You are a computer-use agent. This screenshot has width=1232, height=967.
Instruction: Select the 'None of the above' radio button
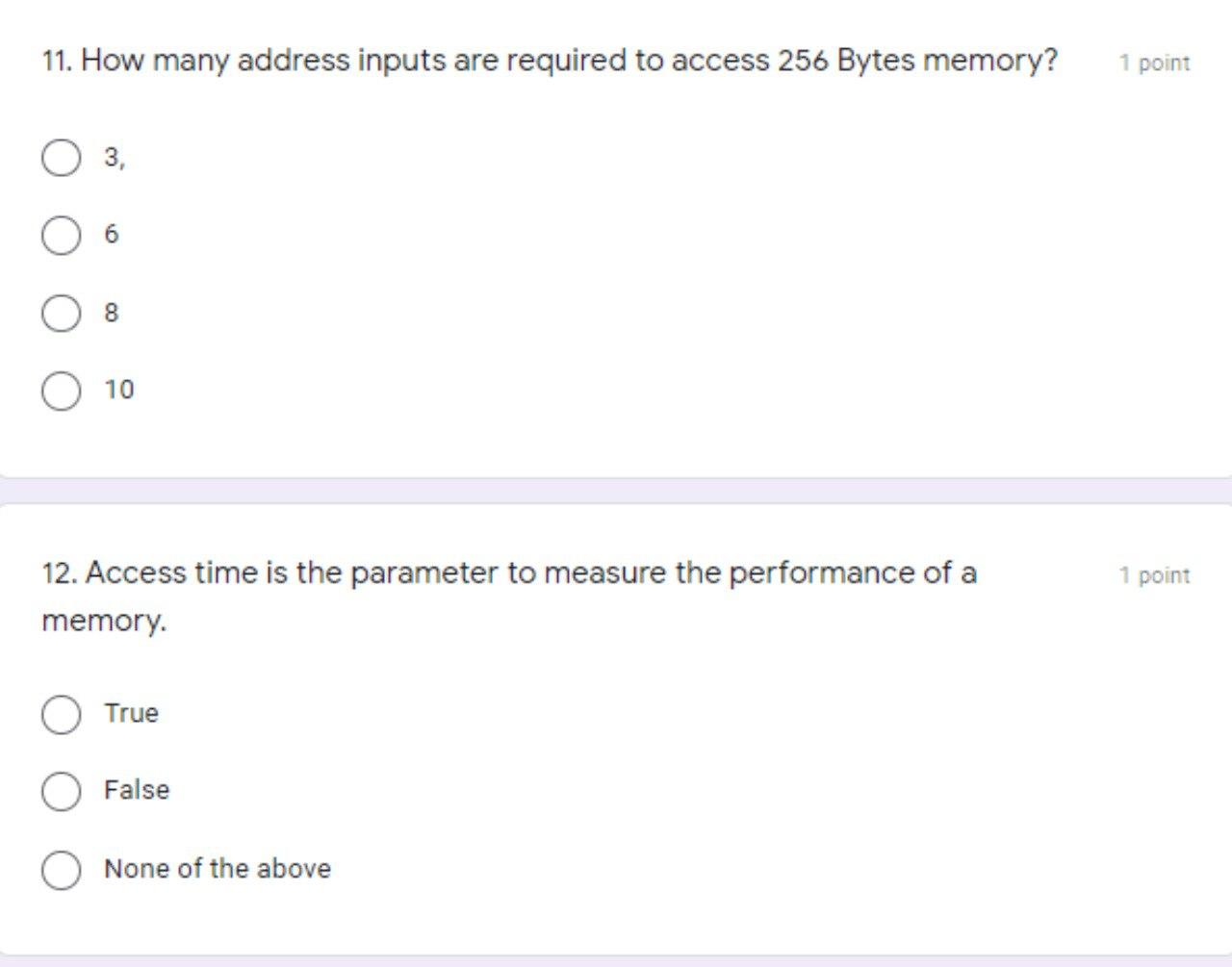[x=62, y=870]
